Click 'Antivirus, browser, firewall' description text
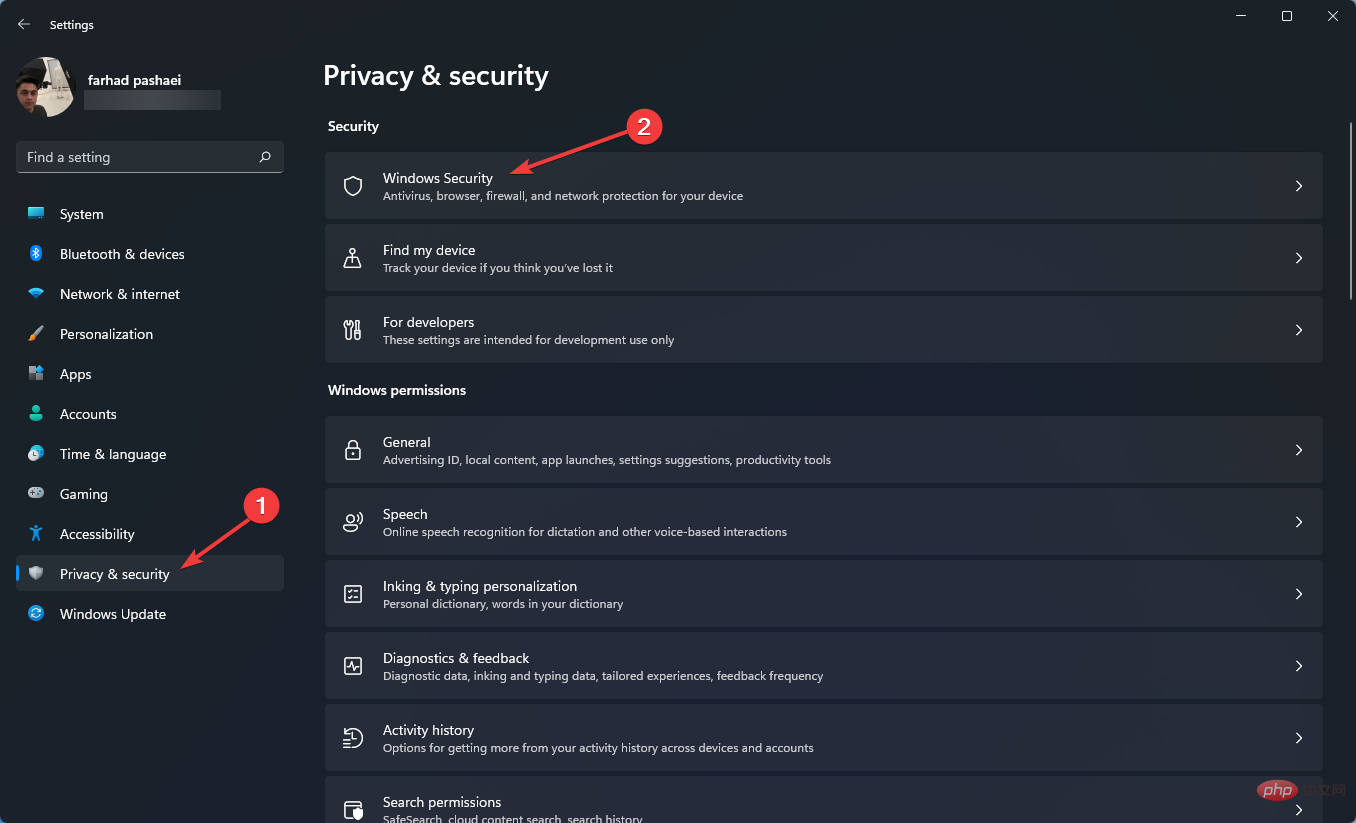The width and height of the screenshot is (1356, 823). [563, 196]
